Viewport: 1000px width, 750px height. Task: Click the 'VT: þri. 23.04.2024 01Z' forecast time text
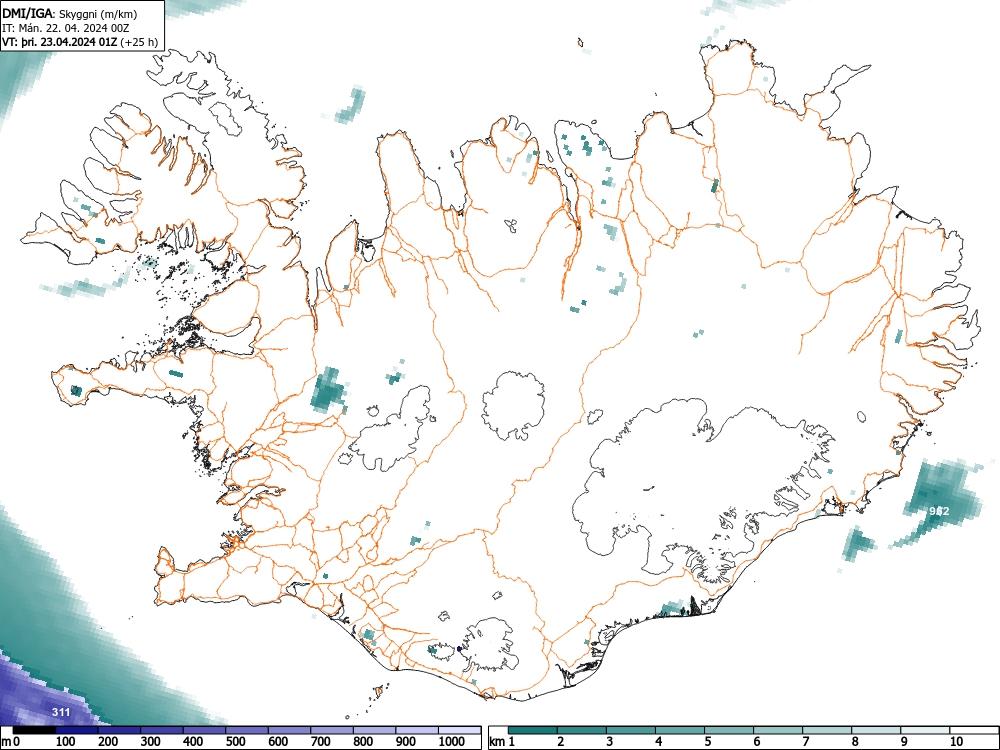[59, 42]
